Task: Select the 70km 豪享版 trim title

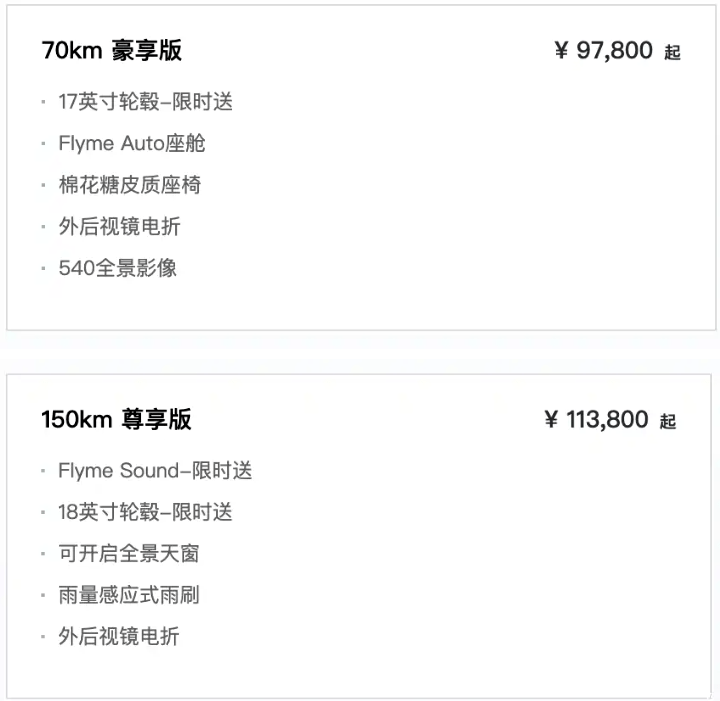Action: [112, 50]
